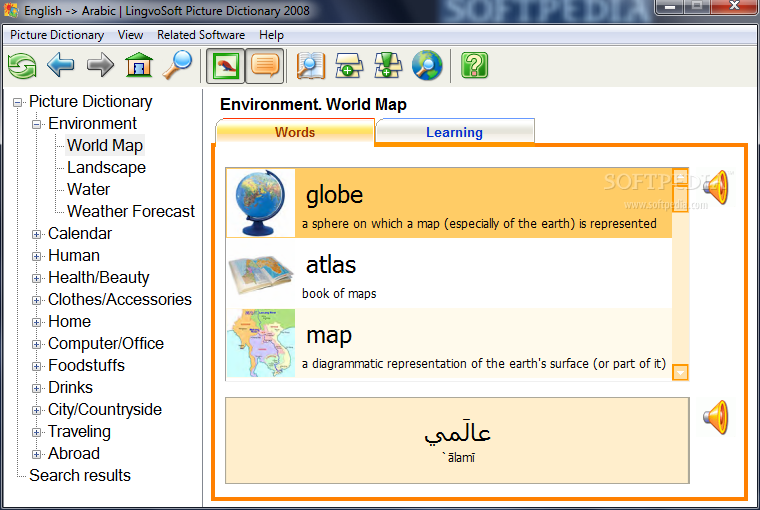760x510 pixels.
Task: Select the atlas word entry
Action: tap(449, 273)
